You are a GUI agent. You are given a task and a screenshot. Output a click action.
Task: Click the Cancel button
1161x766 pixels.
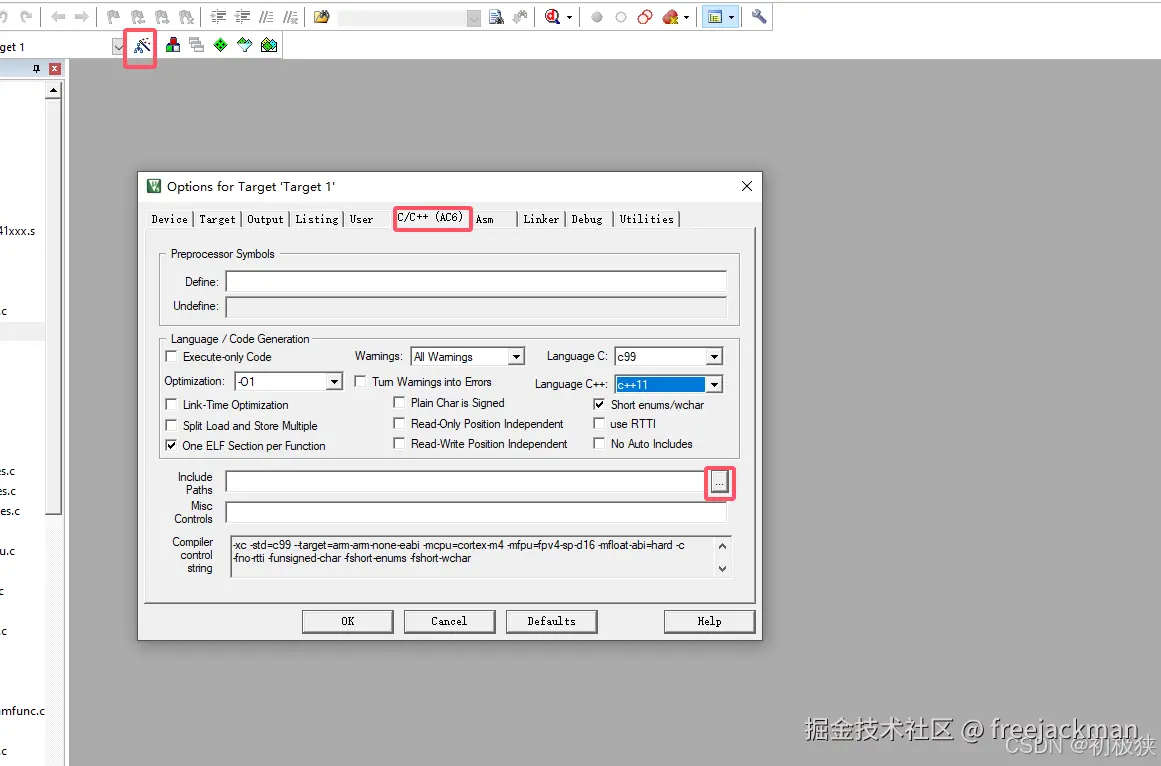[449, 621]
